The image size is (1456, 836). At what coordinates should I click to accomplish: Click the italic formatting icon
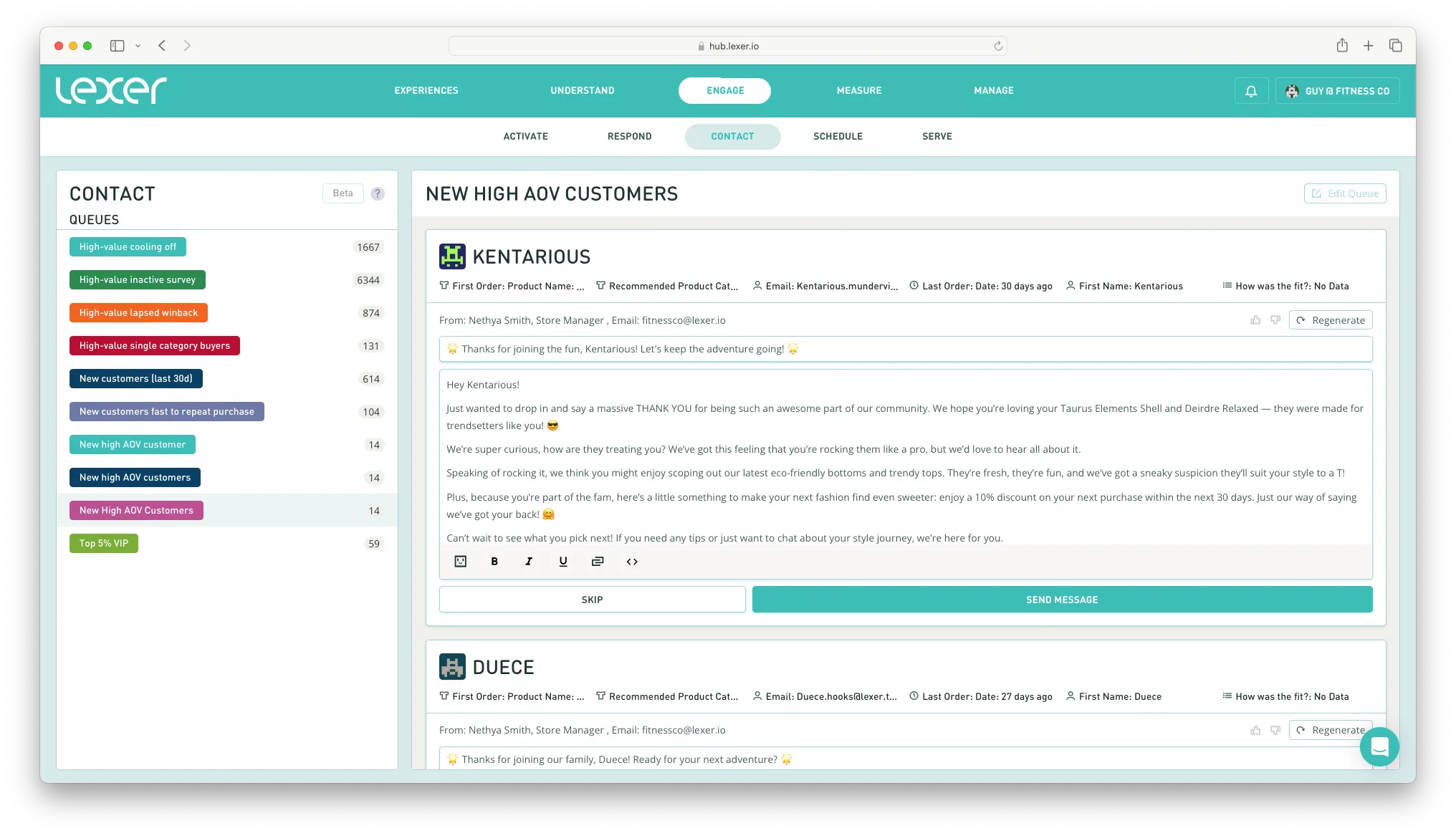pos(529,562)
